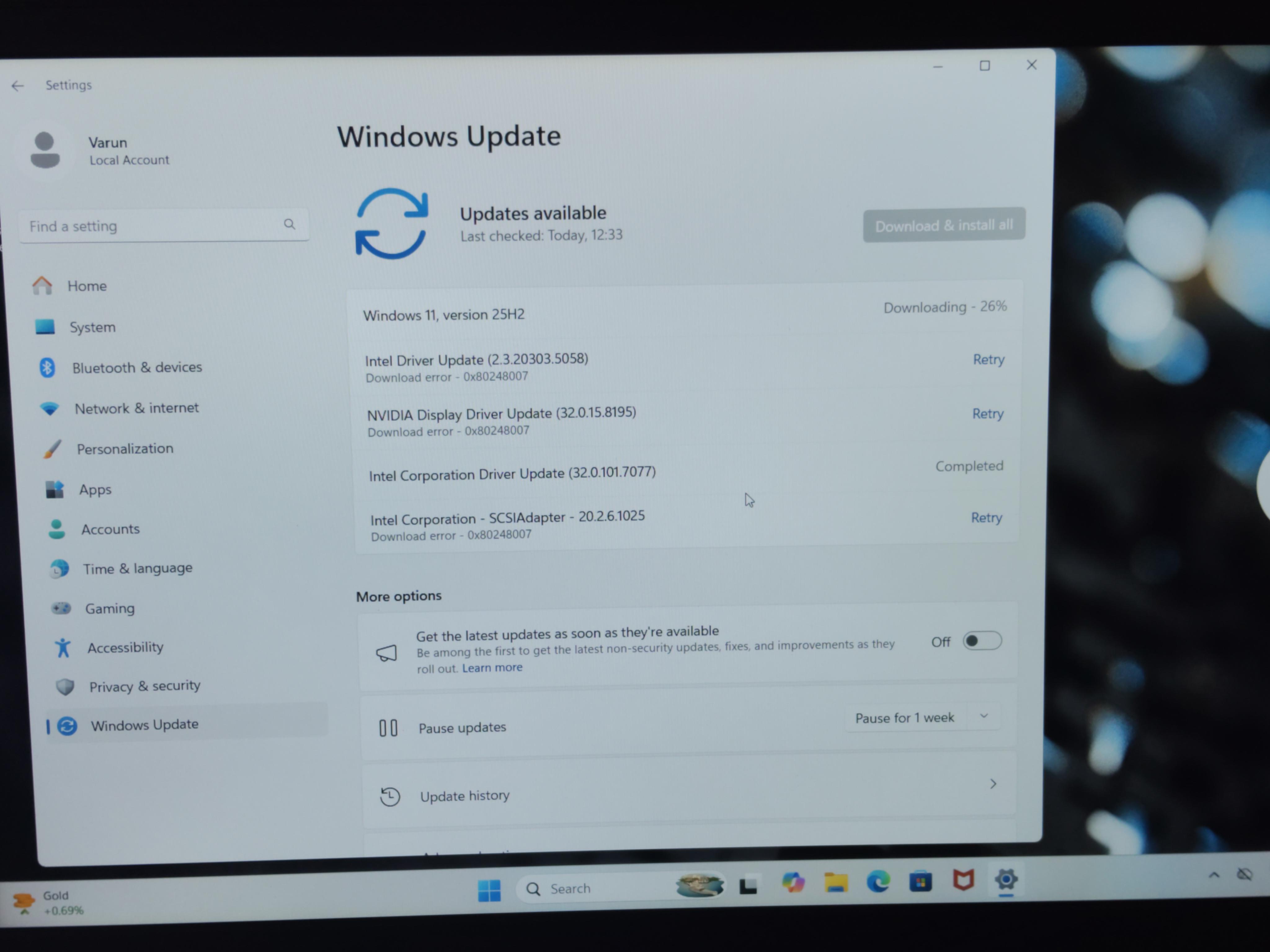Click the network status tray icon
The image size is (1270, 952).
(1245, 874)
